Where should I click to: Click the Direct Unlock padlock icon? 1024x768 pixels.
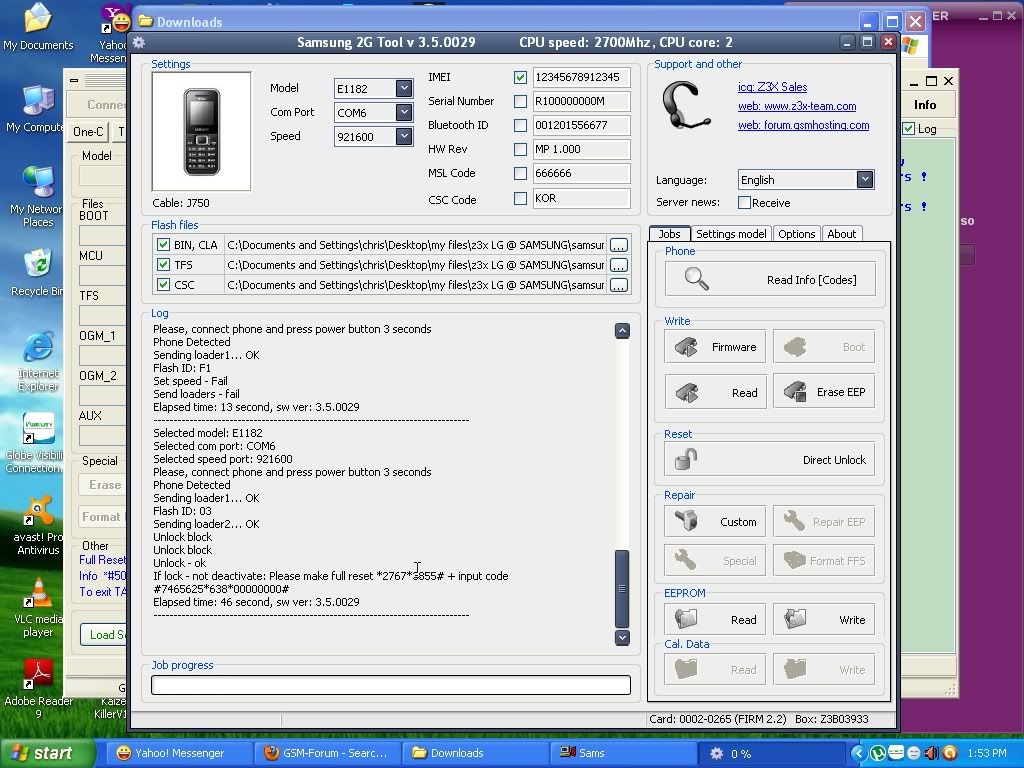click(x=686, y=460)
